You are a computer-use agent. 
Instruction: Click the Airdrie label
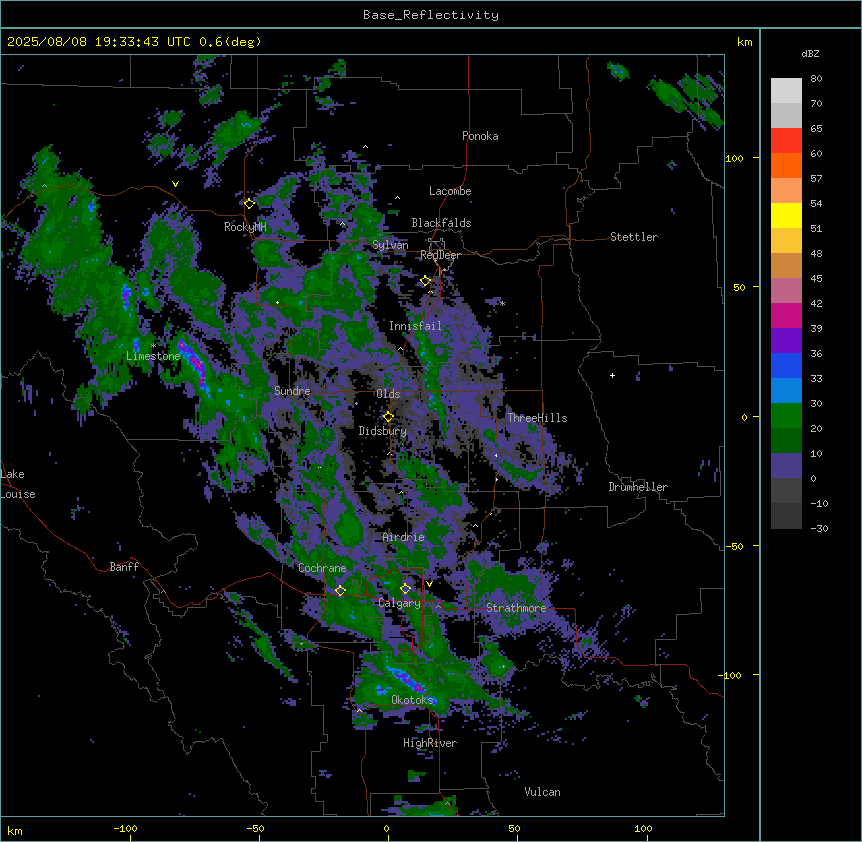pyautogui.click(x=404, y=537)
